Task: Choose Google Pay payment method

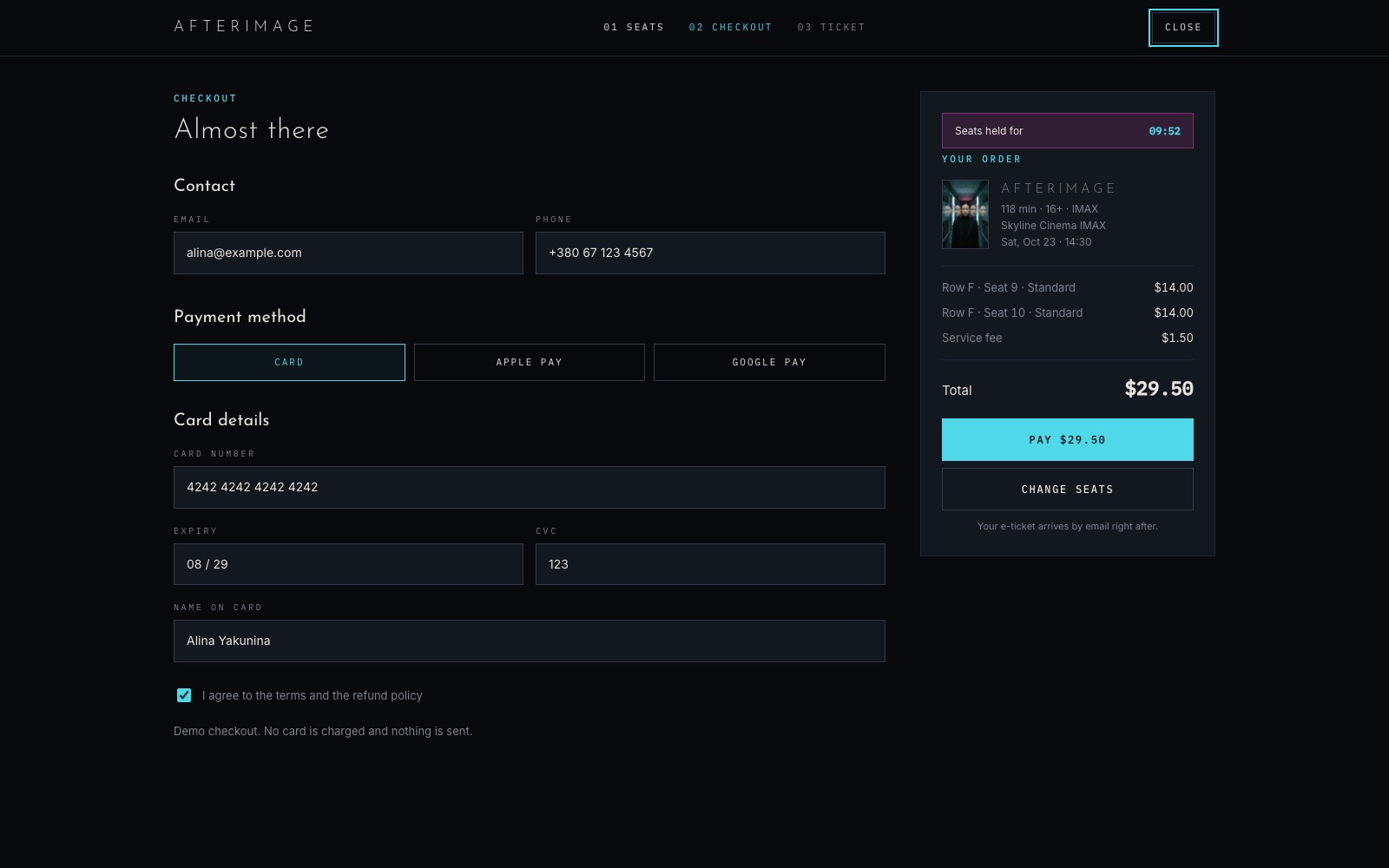Action: coord(769,362)
